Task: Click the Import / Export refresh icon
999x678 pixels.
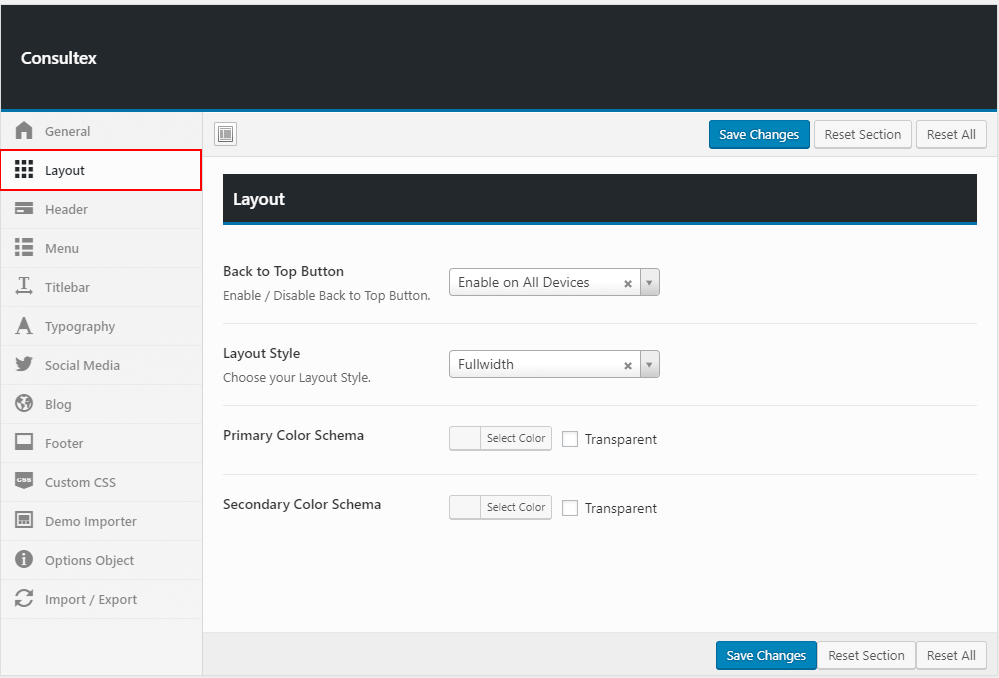Action: click(24, 599)
